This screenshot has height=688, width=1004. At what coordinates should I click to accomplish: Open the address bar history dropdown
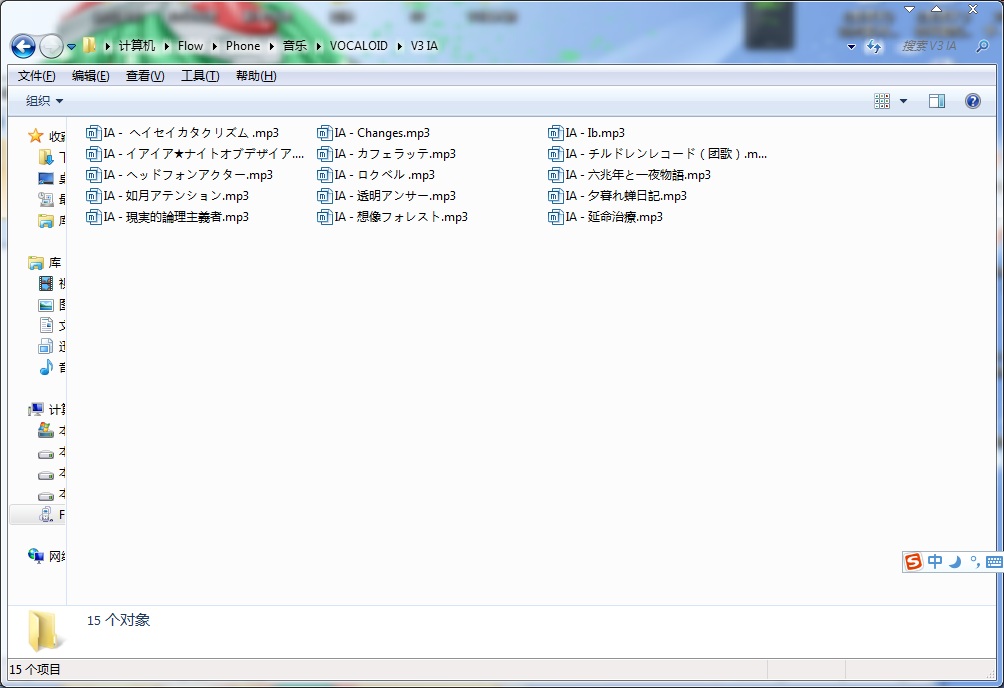(852, 47)
